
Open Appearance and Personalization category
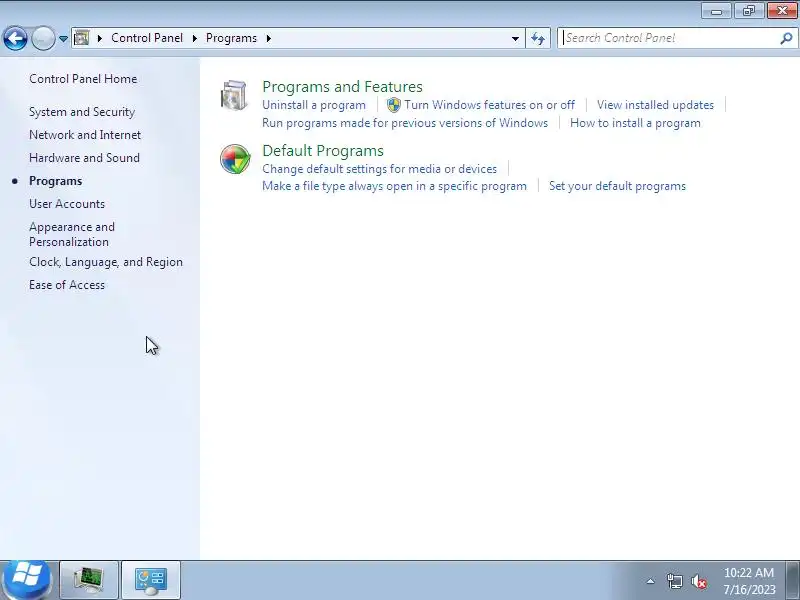72,234
